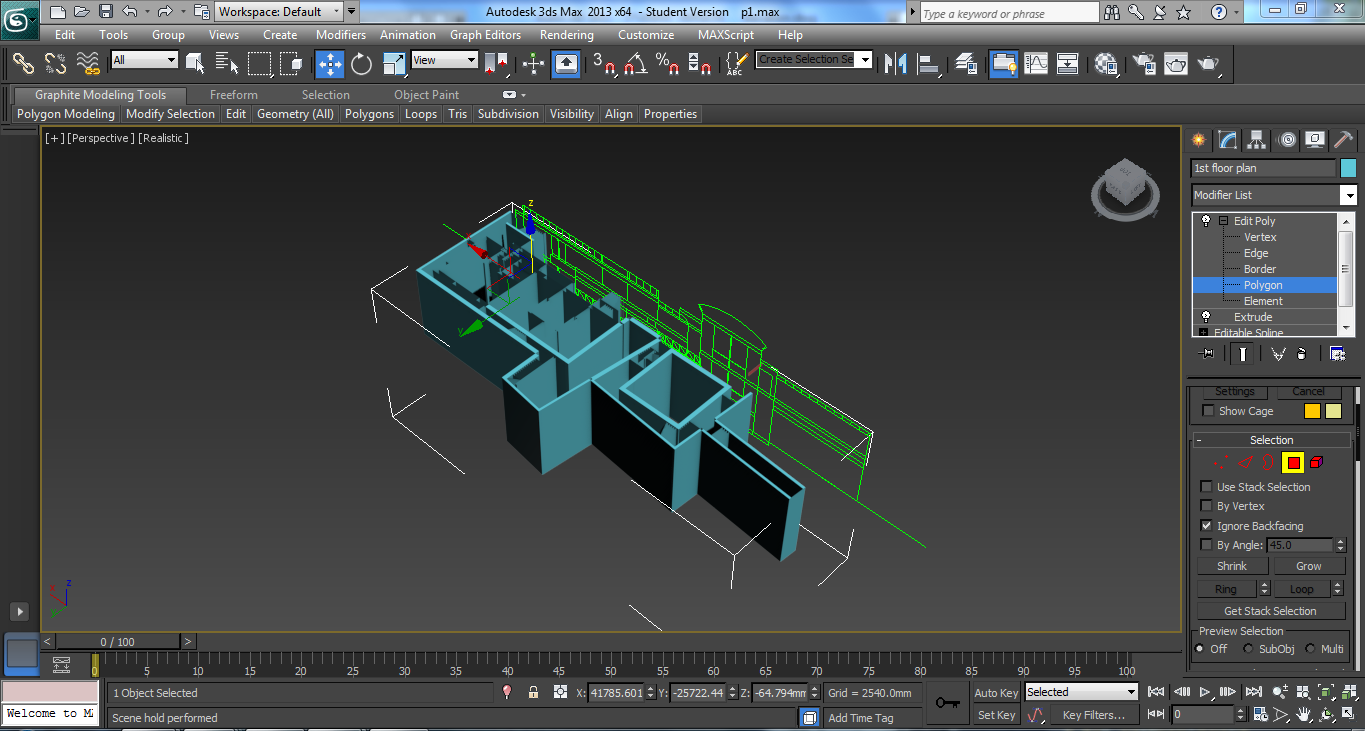The image size is (1365, 731).
Task: Switch to the Hierarchy command panel
Action: tap(1257, 140)
